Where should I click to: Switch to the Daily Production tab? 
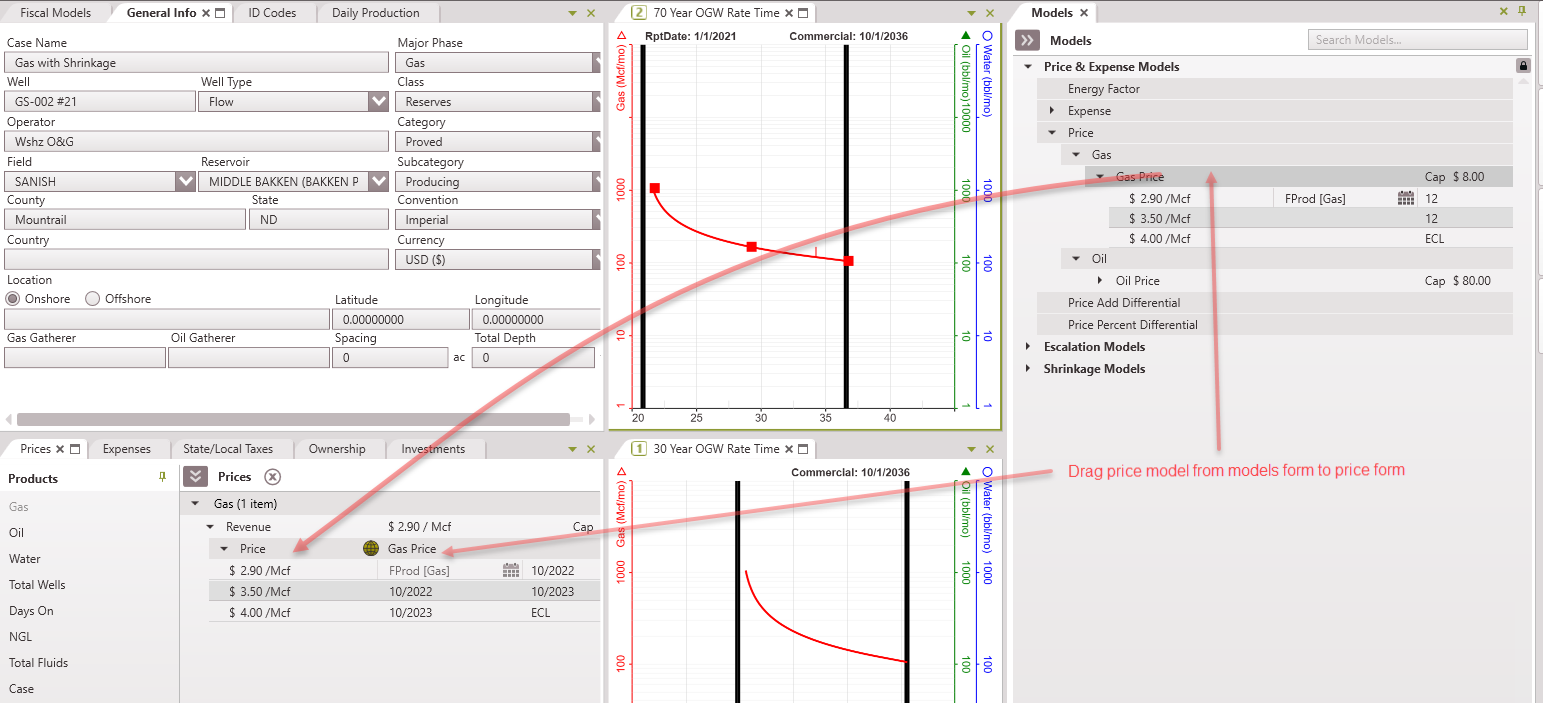[x=375, y=13]
